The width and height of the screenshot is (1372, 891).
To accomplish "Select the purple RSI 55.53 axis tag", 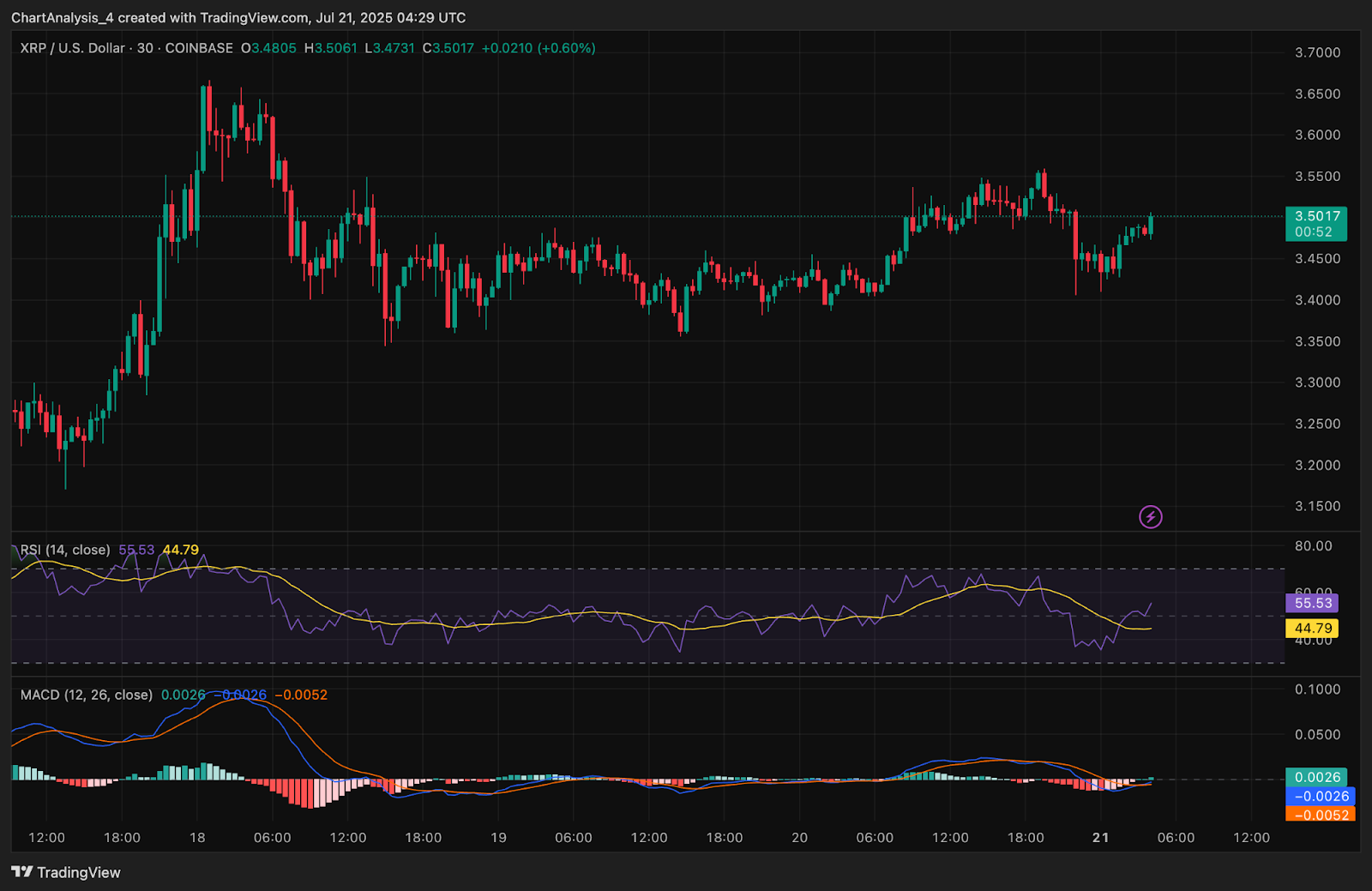I will pos(1312,603).
